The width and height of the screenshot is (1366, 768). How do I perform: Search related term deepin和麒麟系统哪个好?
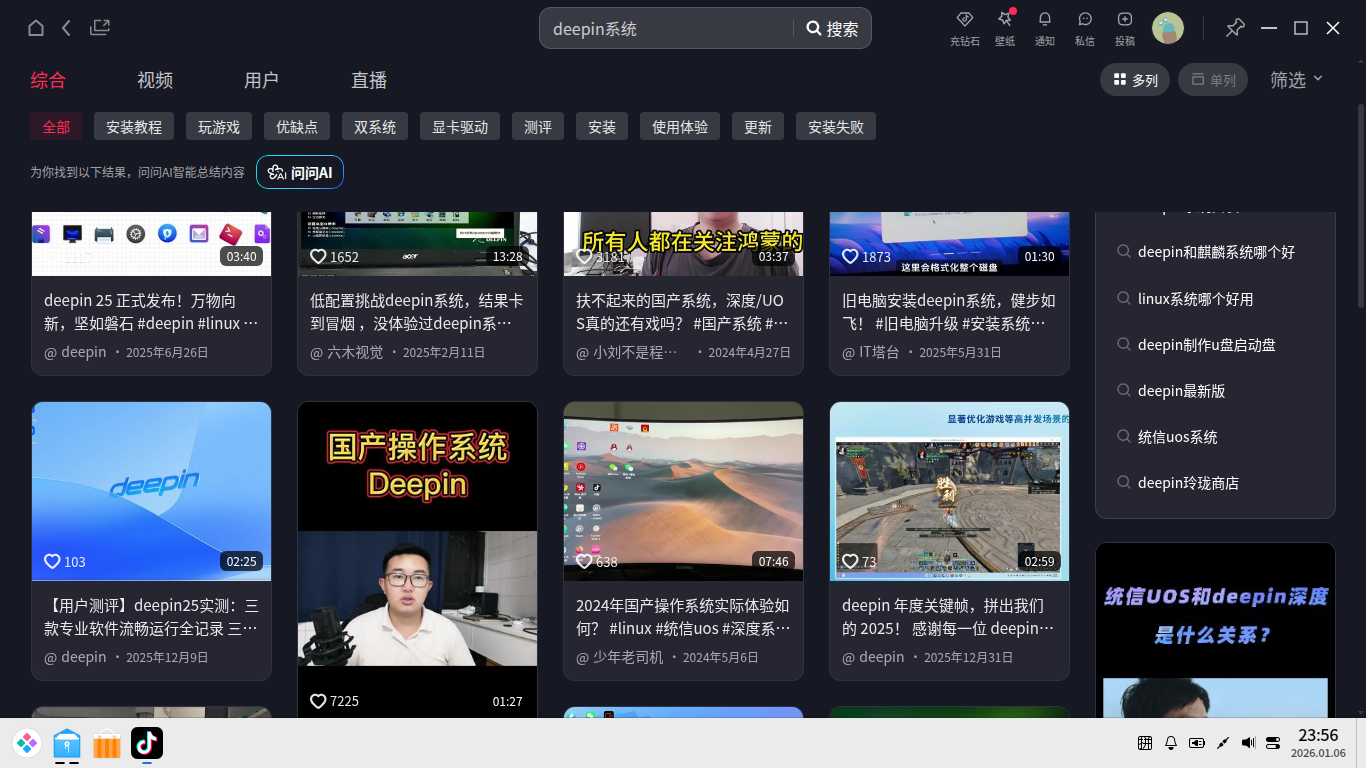coord(1215,252)
